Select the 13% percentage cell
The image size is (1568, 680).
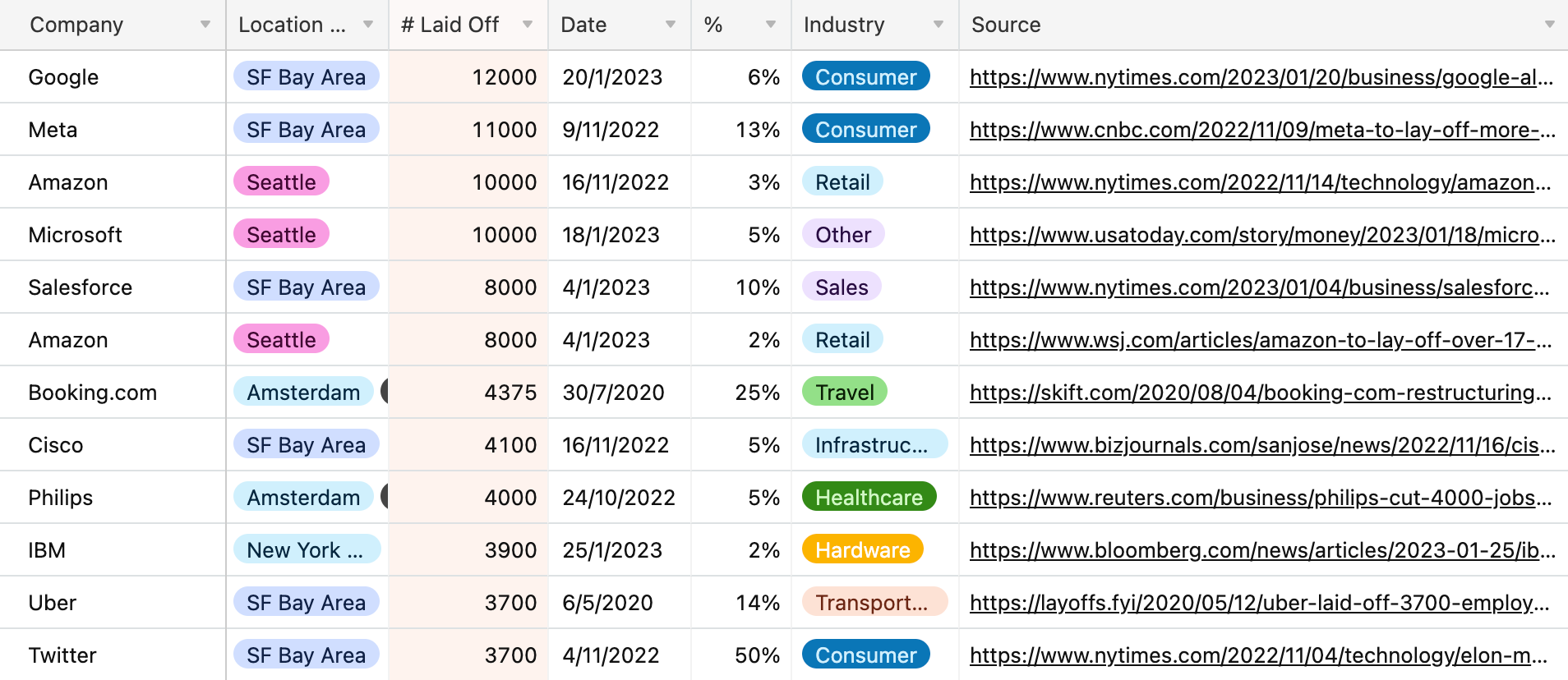click(x=741, y=130)
